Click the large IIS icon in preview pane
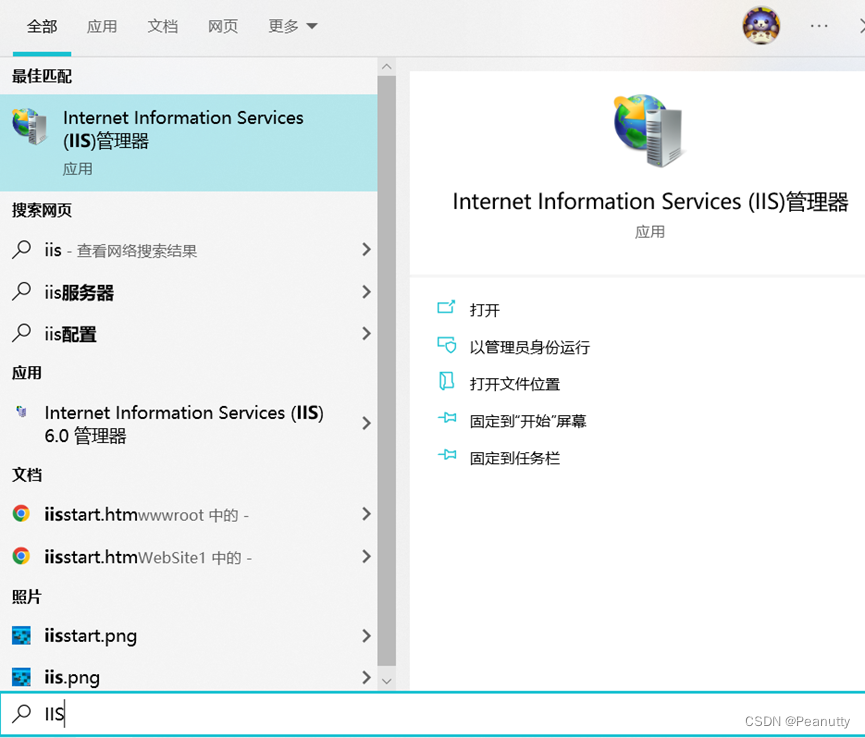Viewport: 865px width, 738px height. coord(649,130)
